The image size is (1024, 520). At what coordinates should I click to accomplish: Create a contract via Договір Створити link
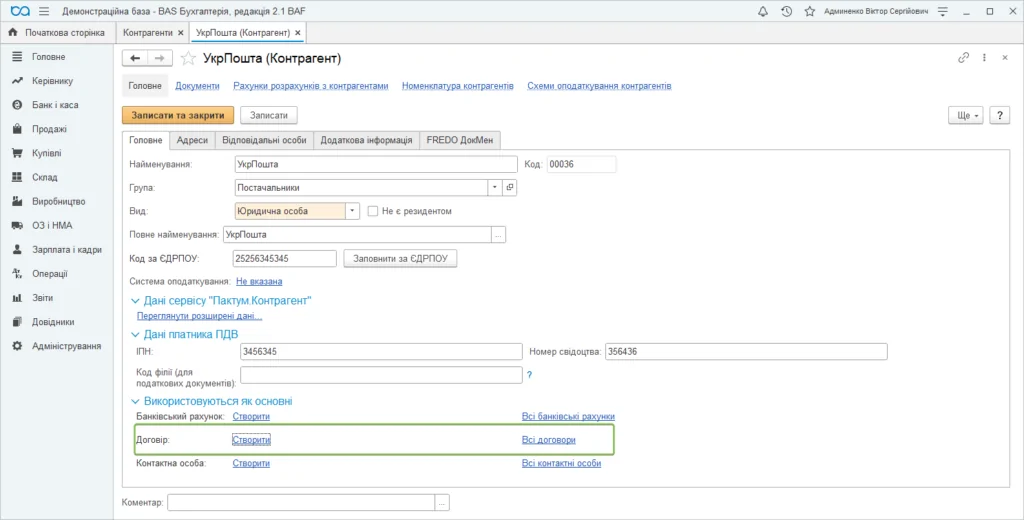pyautogui.click(x=251, y=440)
